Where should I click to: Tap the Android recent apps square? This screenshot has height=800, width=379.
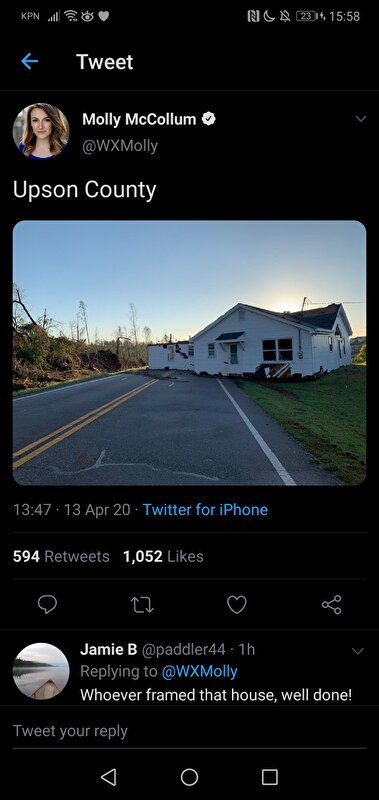click(x=270, y=777)
